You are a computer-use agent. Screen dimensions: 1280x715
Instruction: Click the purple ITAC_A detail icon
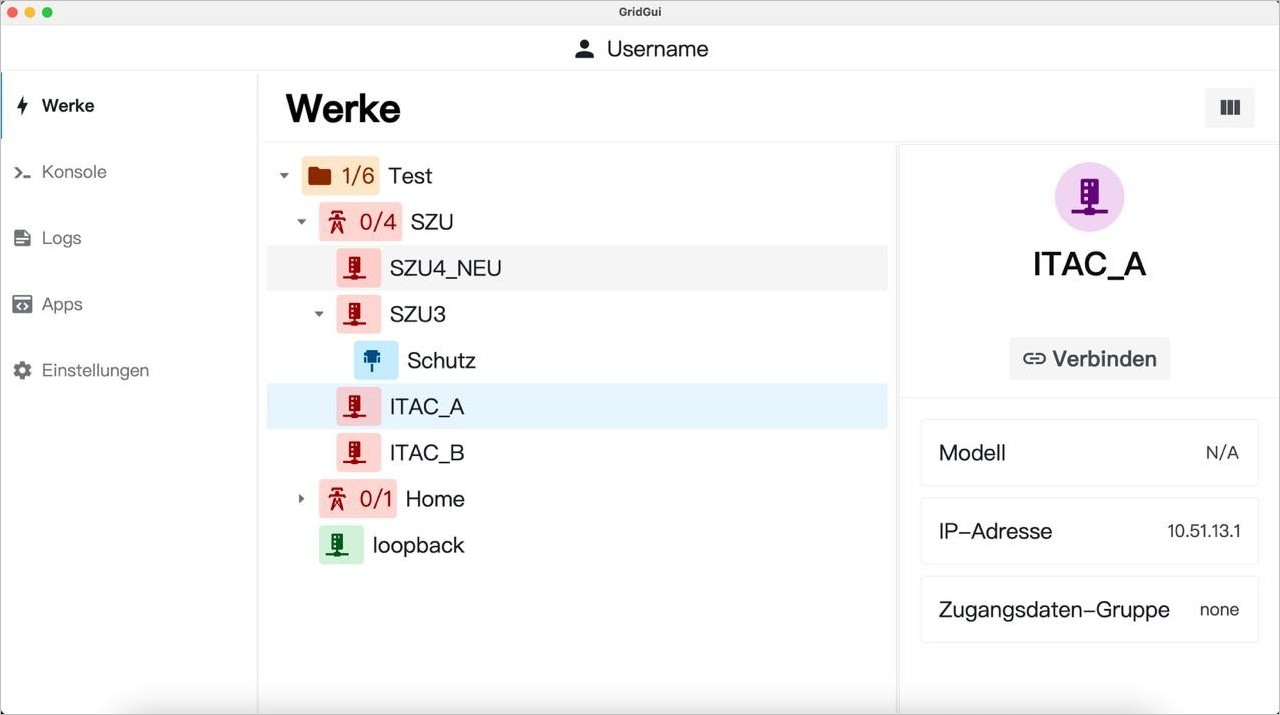[1089, 197]
